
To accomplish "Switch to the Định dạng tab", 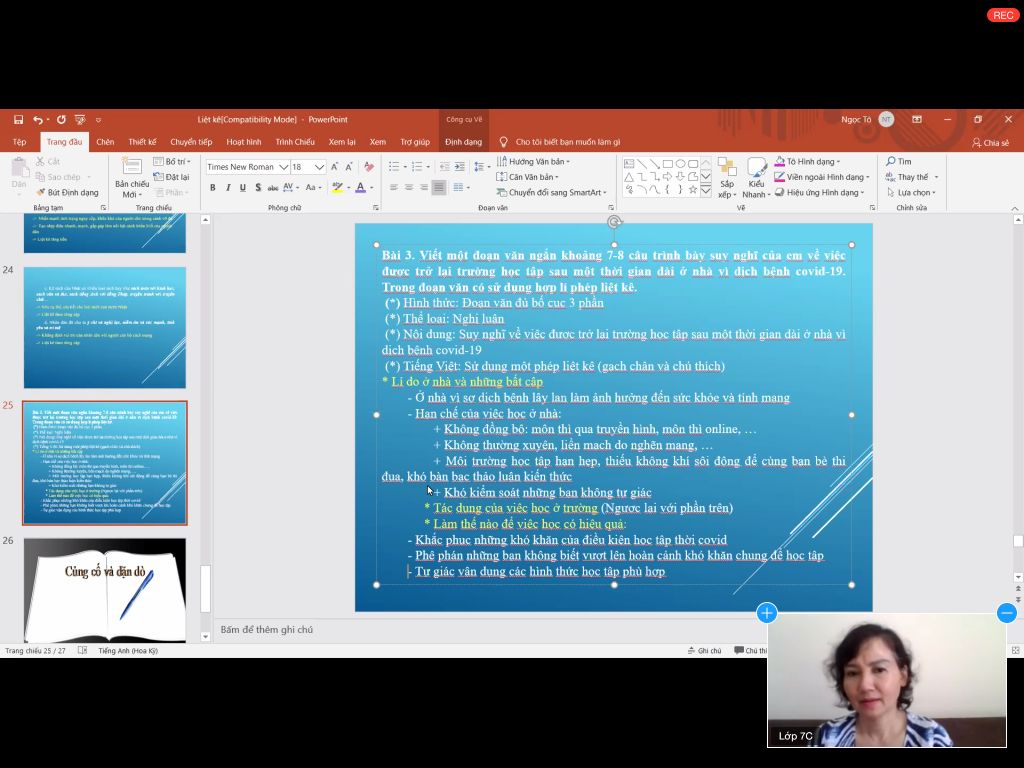I will click(x=464, y=142).
